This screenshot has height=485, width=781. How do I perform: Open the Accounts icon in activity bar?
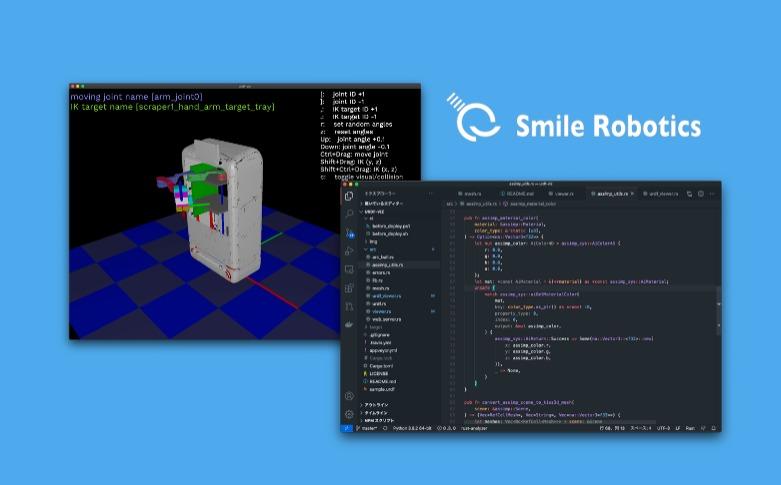click(349, 396)
